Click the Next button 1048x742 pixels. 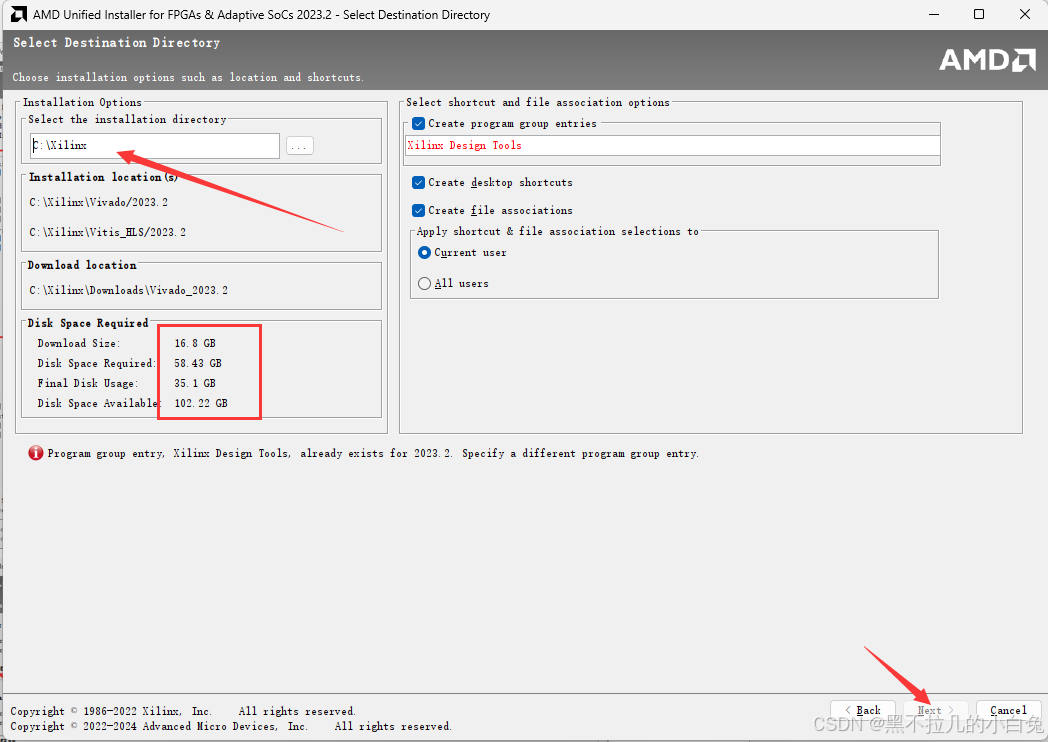click(x=935, y=710)
